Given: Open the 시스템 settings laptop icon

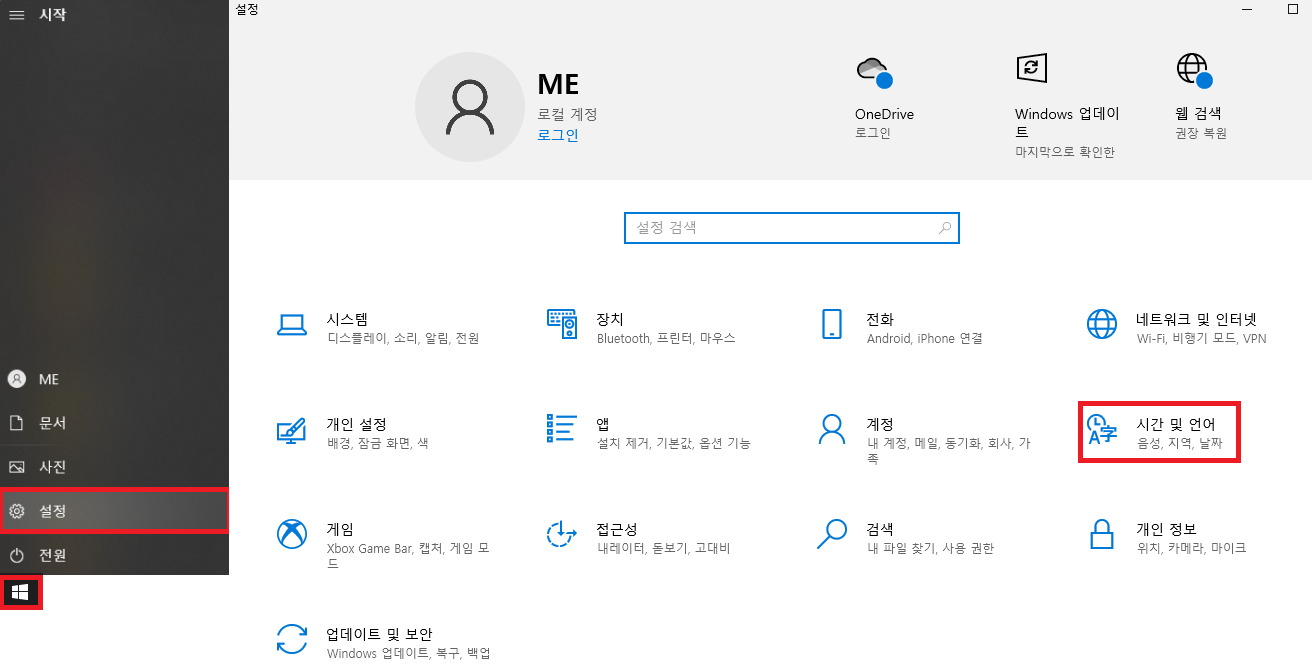Looking at the screenshot, I should pos(291,324).
